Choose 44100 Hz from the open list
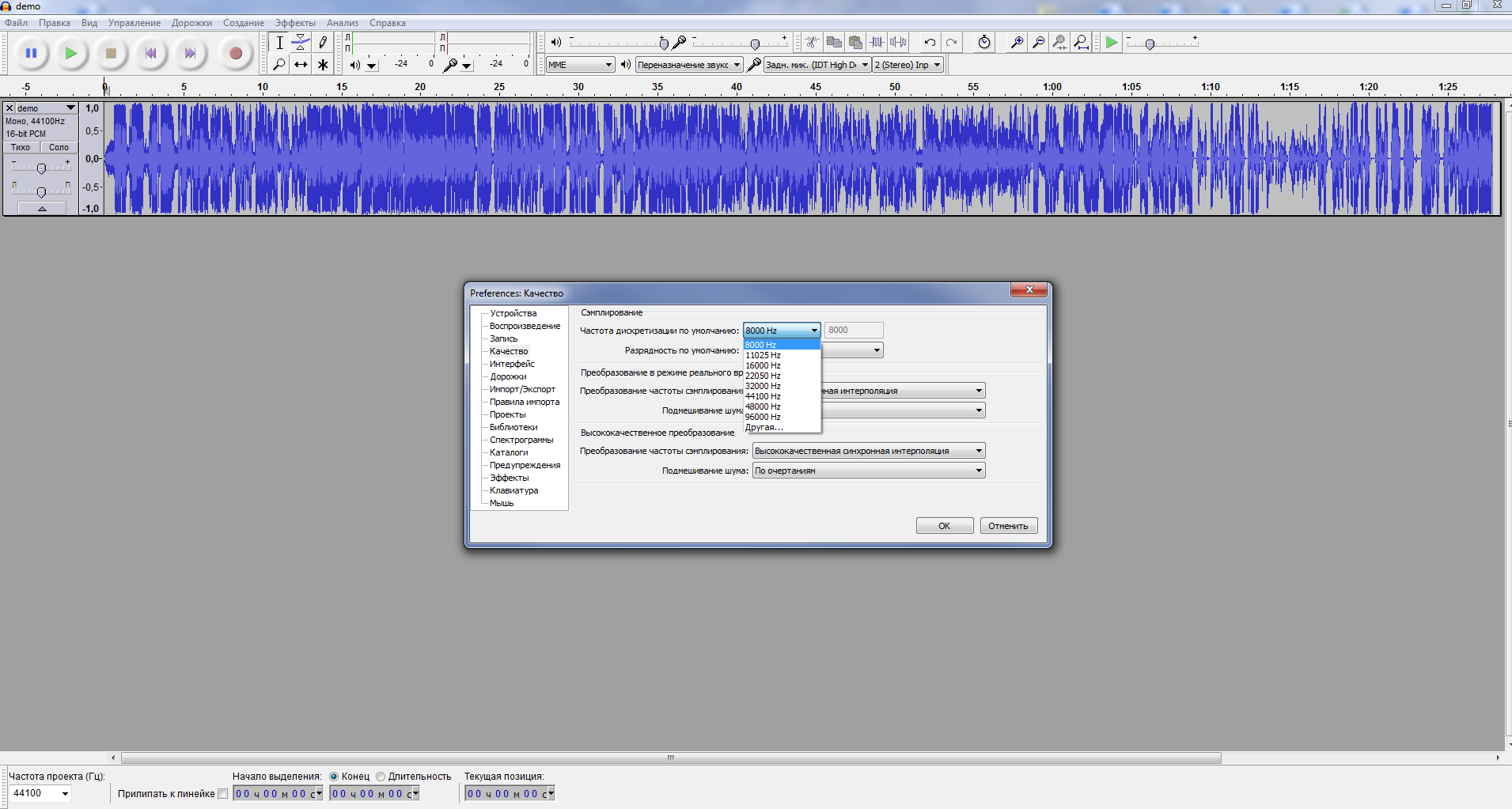Image resolution: width=1512 pixels, height=809 pixels. [763, 396]
